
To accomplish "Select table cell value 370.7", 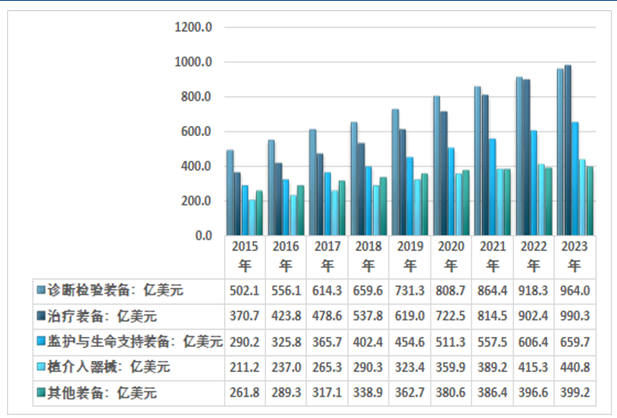I will [x=245, y=316].
